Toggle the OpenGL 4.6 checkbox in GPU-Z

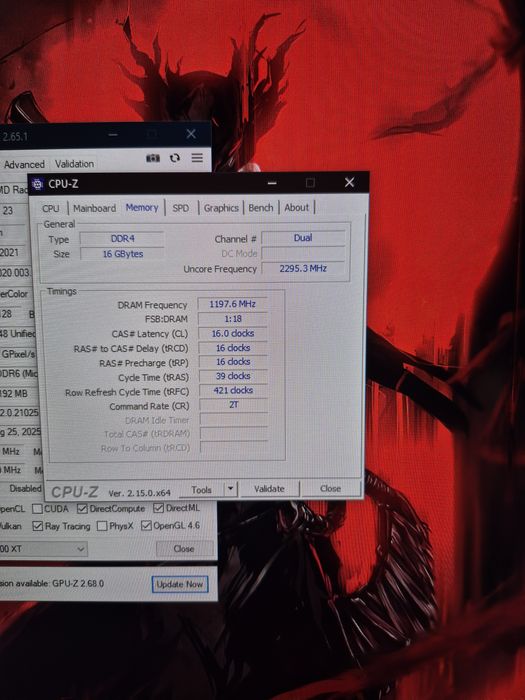[x=146, y=526]
